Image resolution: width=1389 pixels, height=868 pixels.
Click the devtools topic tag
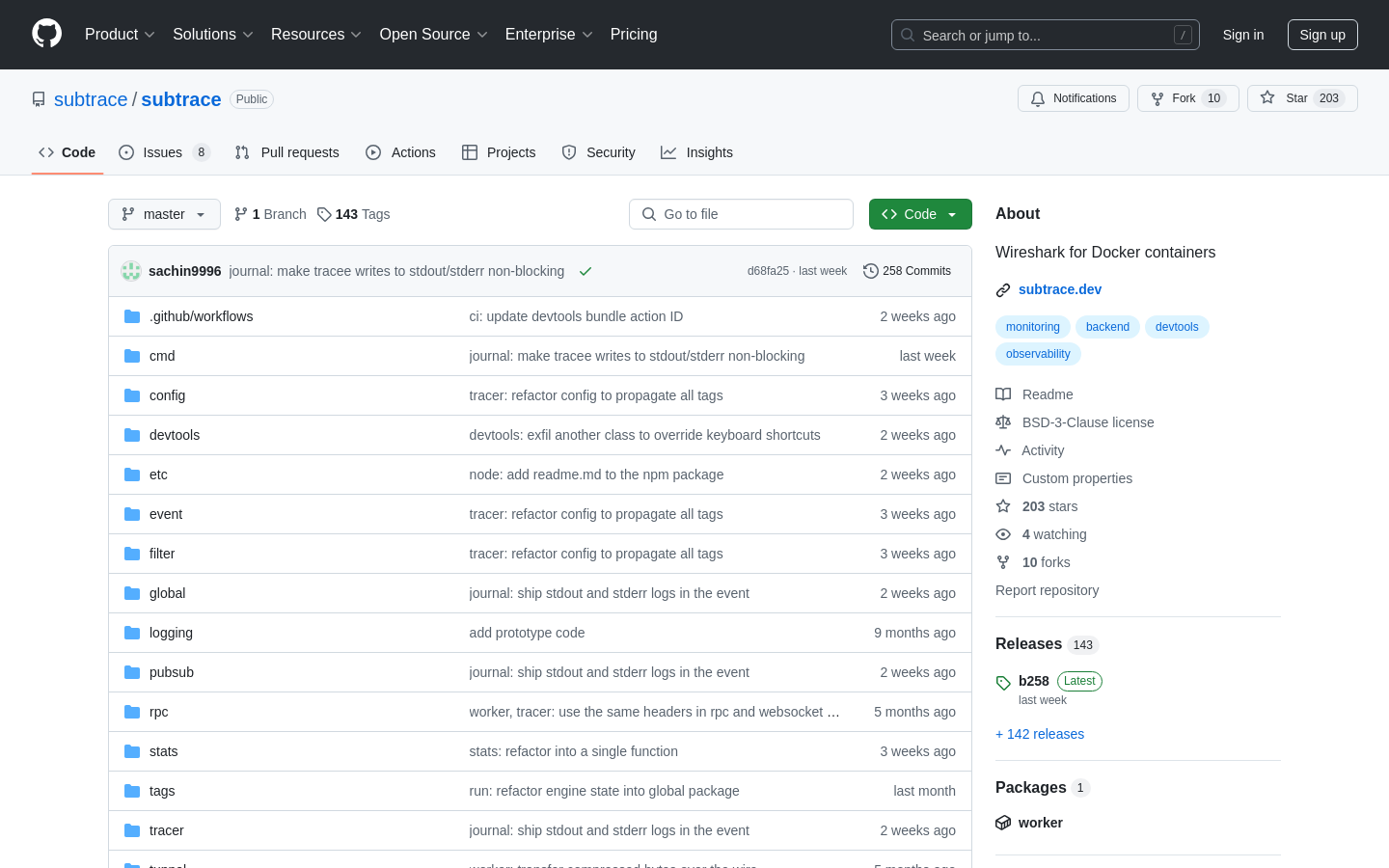click(1177, 327)
